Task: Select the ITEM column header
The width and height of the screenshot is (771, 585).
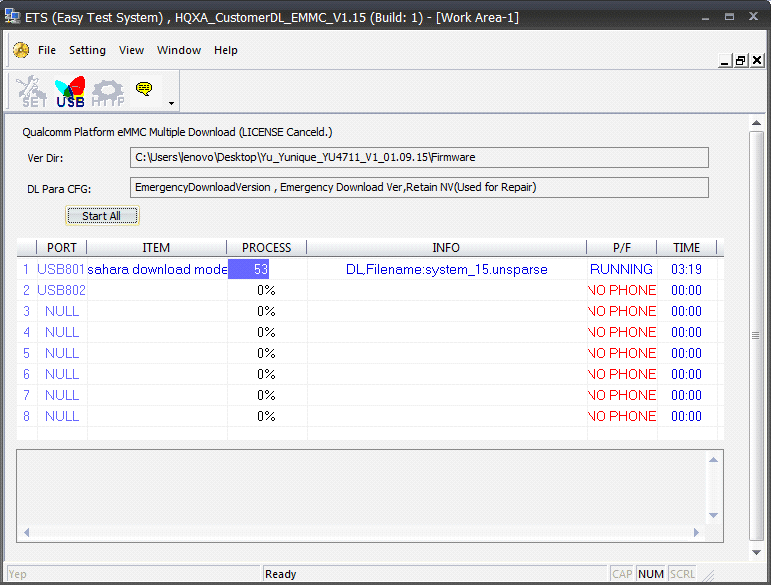Action: point(156,247)
